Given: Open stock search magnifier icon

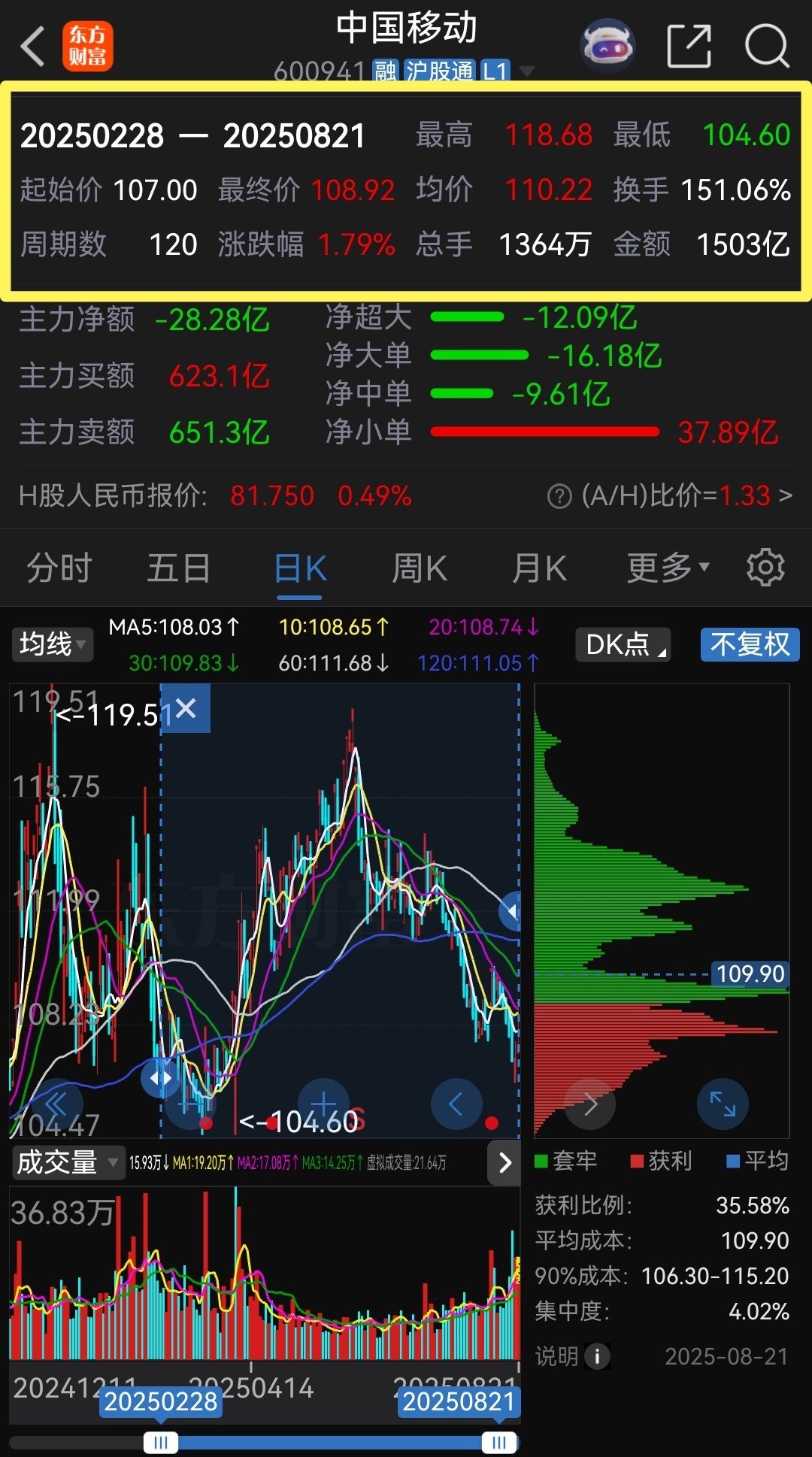Looking at the screenshot, I should pyautogui.click(x=767, y=46).
